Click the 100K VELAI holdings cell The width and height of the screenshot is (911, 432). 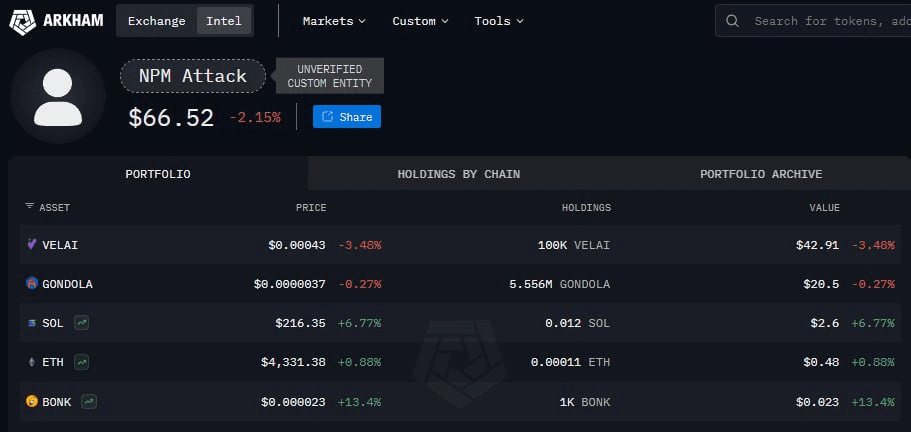click(574, 245)
